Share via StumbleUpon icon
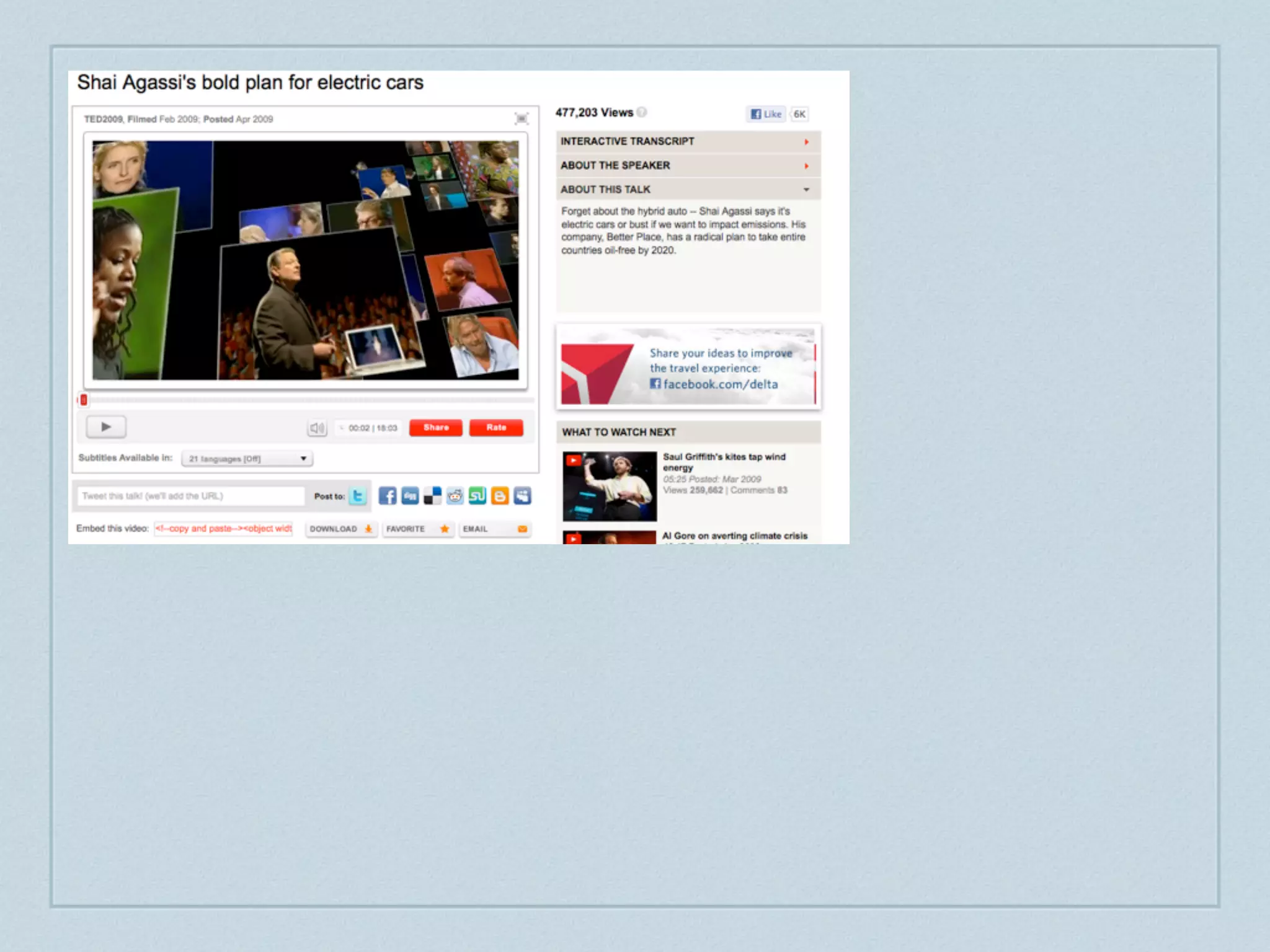The image size is (1270, 952). (477, 496)
